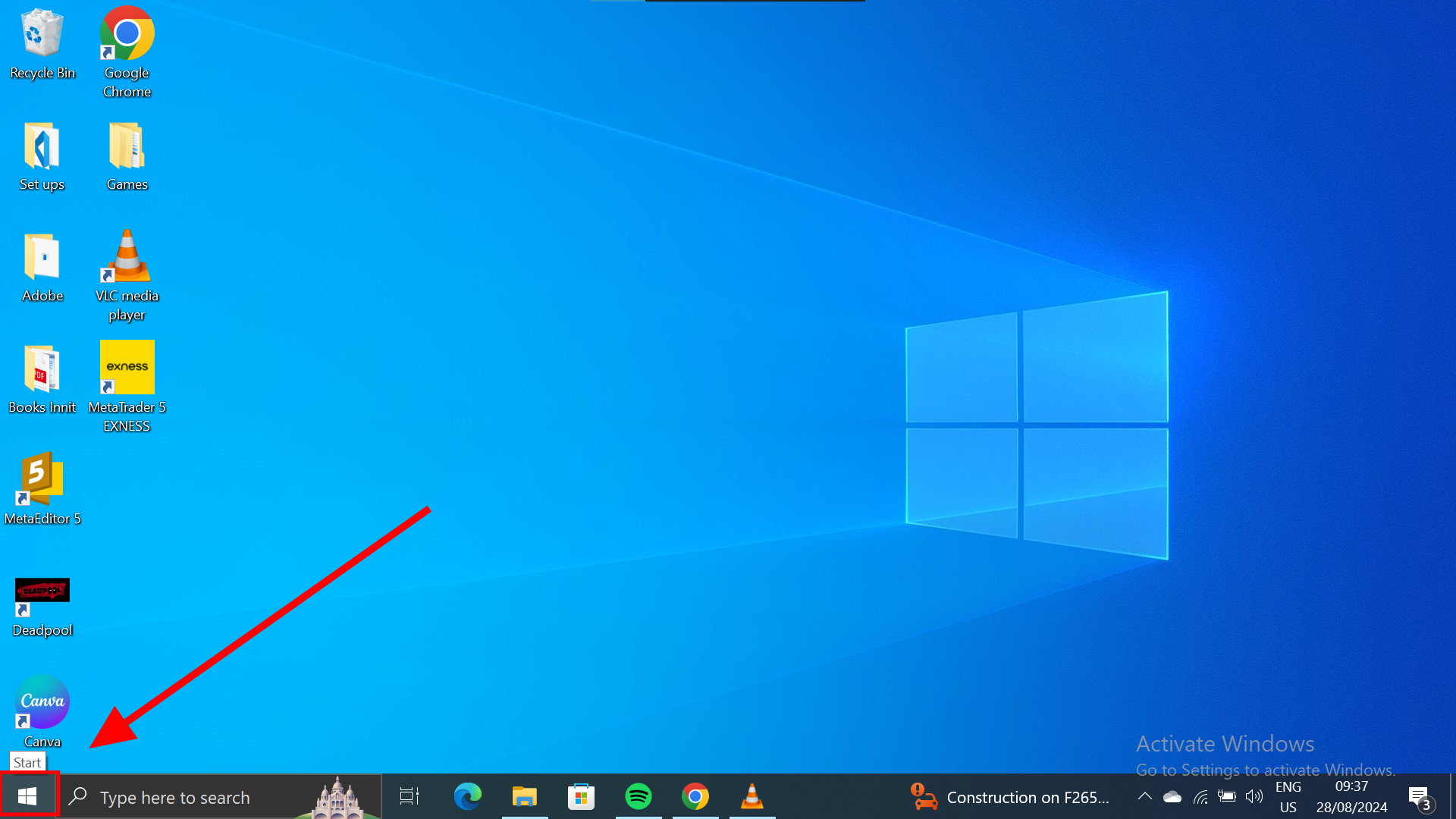Image resolution: width=1456 pixels, height=819 pixels.
Task: Click the Spotify icon in the taskbar
Action: tap(638, 796)
